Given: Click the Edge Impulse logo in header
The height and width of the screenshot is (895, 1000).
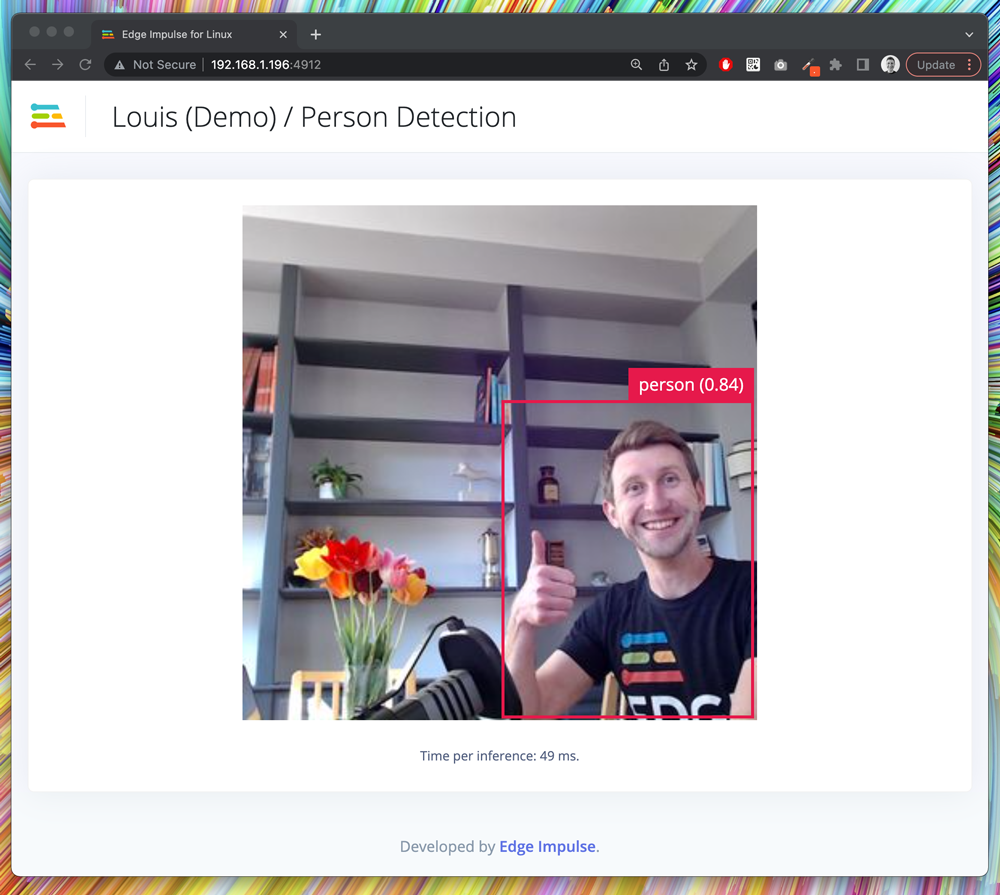Looking at the screenshot, I should 48,116.
